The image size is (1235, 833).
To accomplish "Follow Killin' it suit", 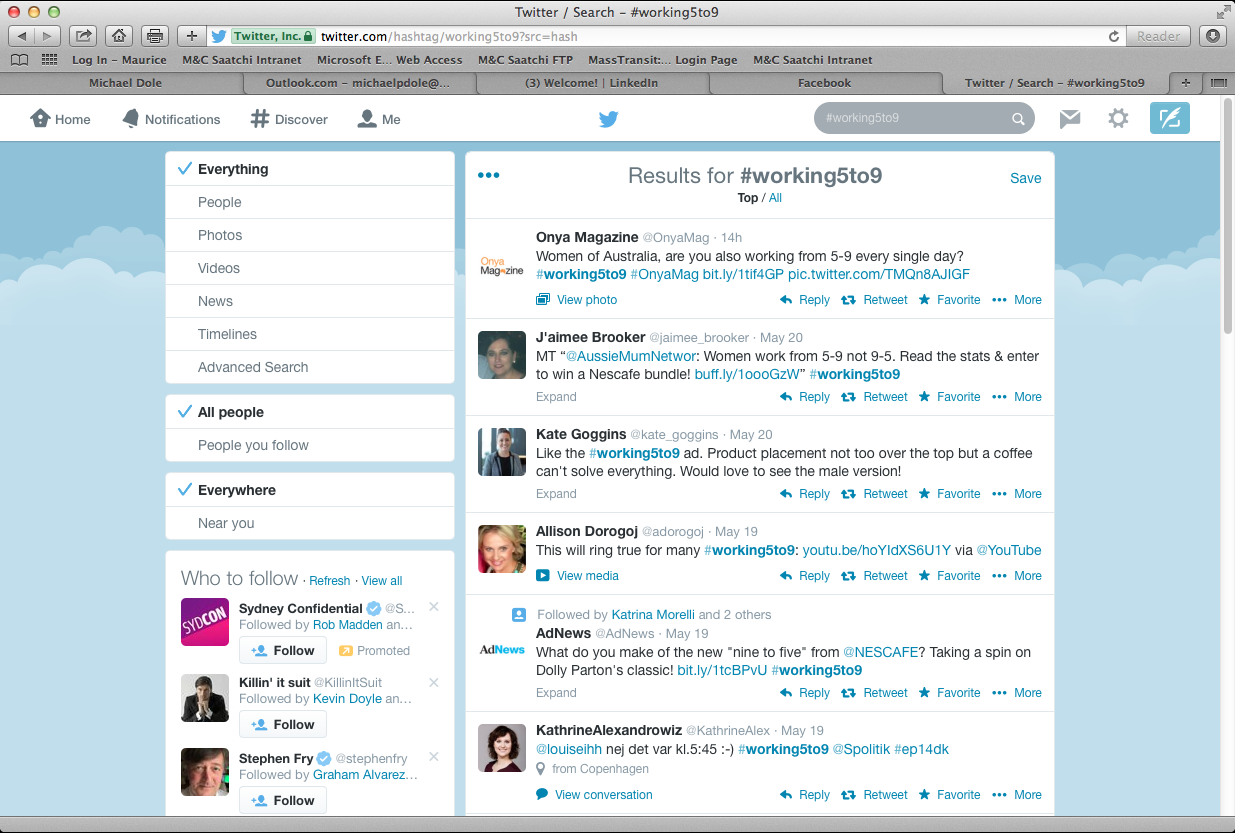I will [x=283, y=724].
